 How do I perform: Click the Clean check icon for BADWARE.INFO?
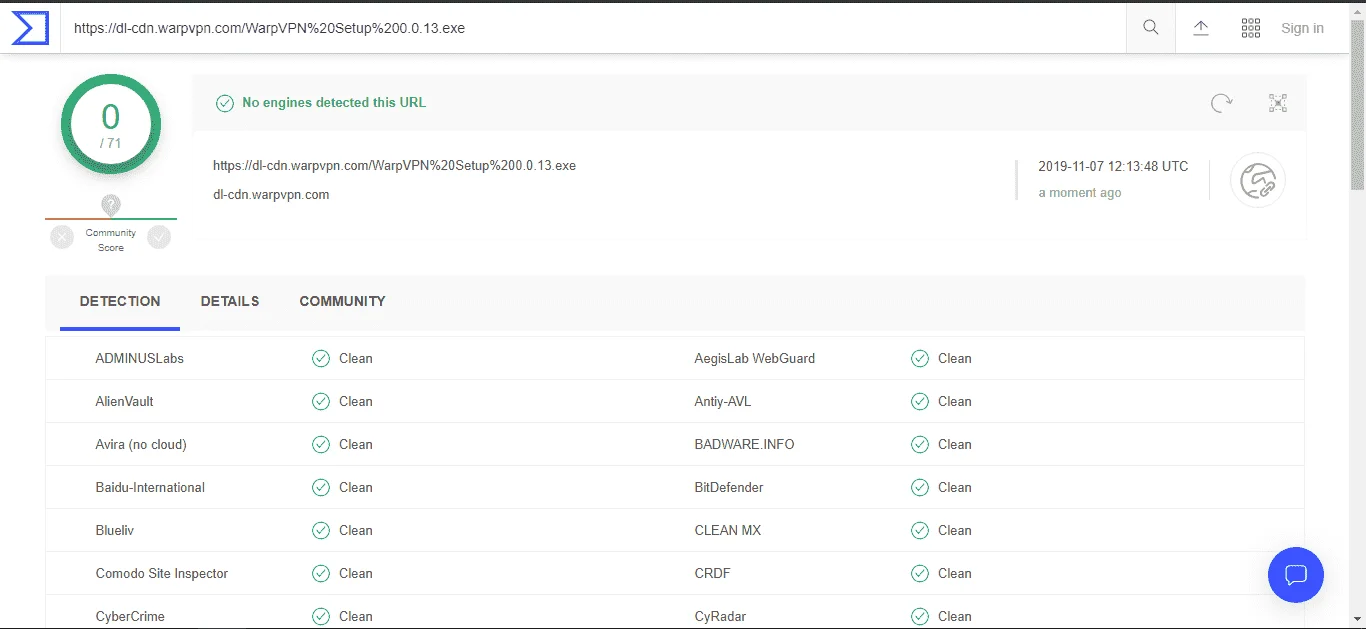point(920,444)
